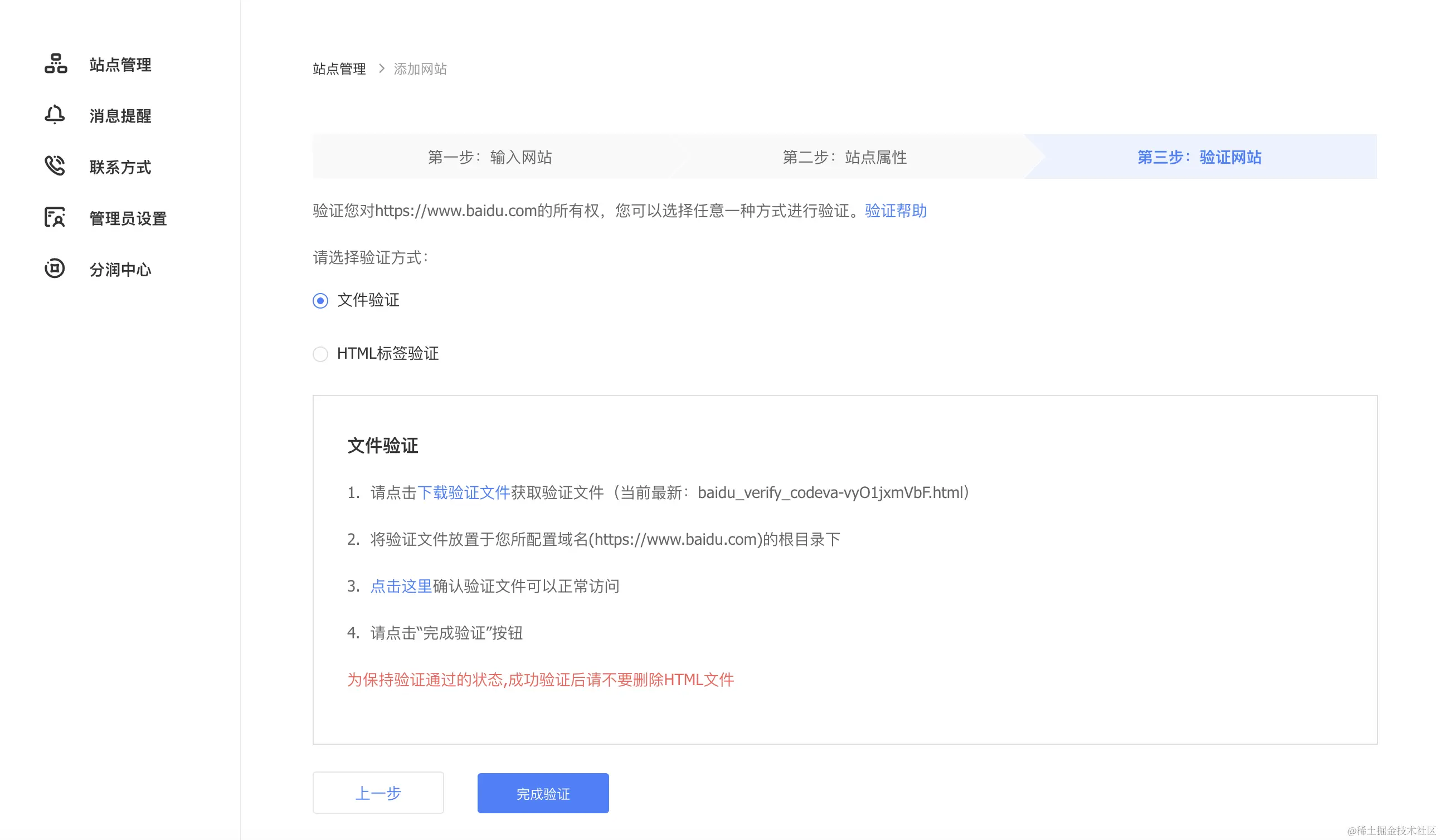
Task: Open 站点管理 in the sidebar
Action: tap(120, 65)
